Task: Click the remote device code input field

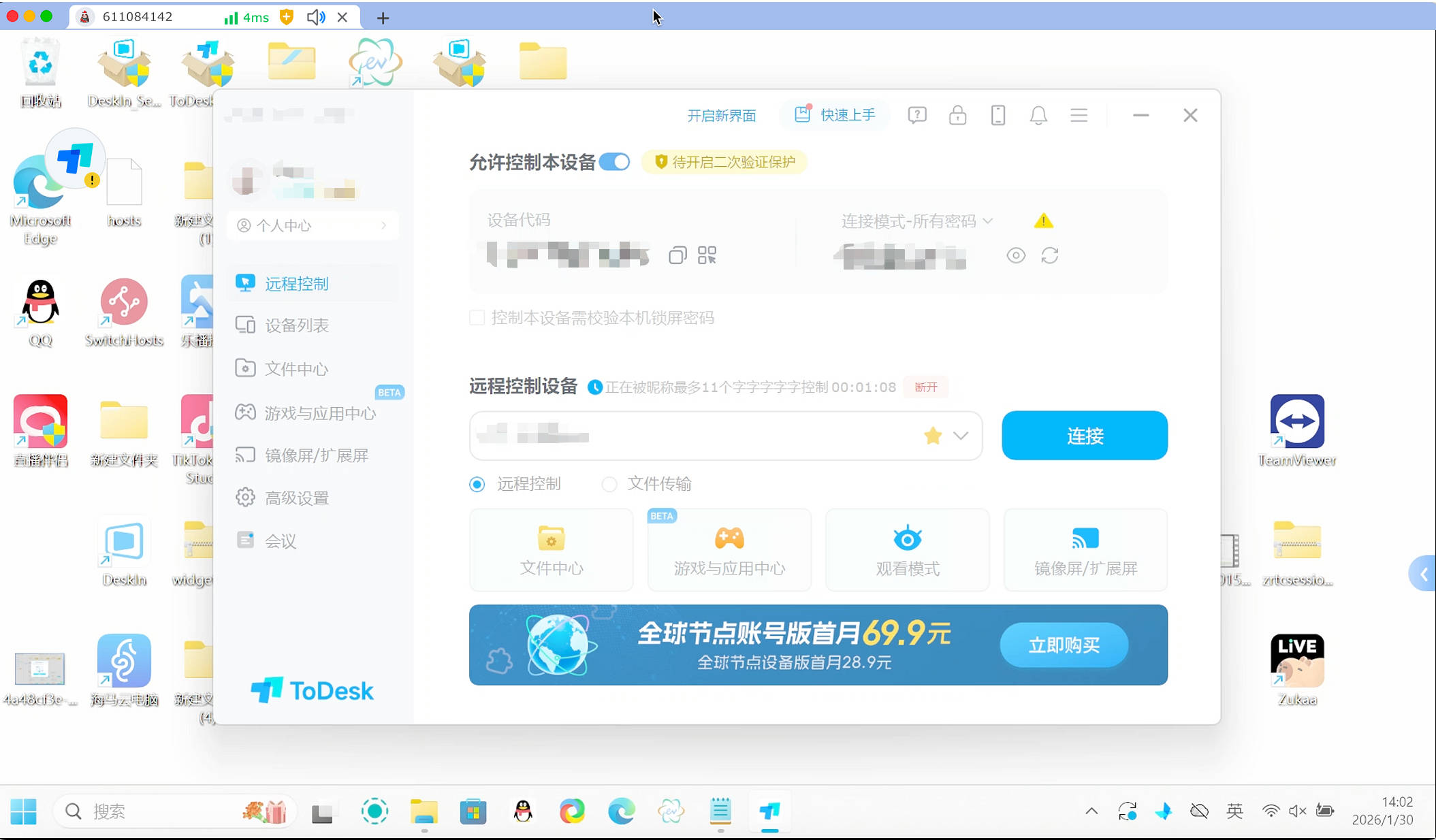Action: point(695,436)
